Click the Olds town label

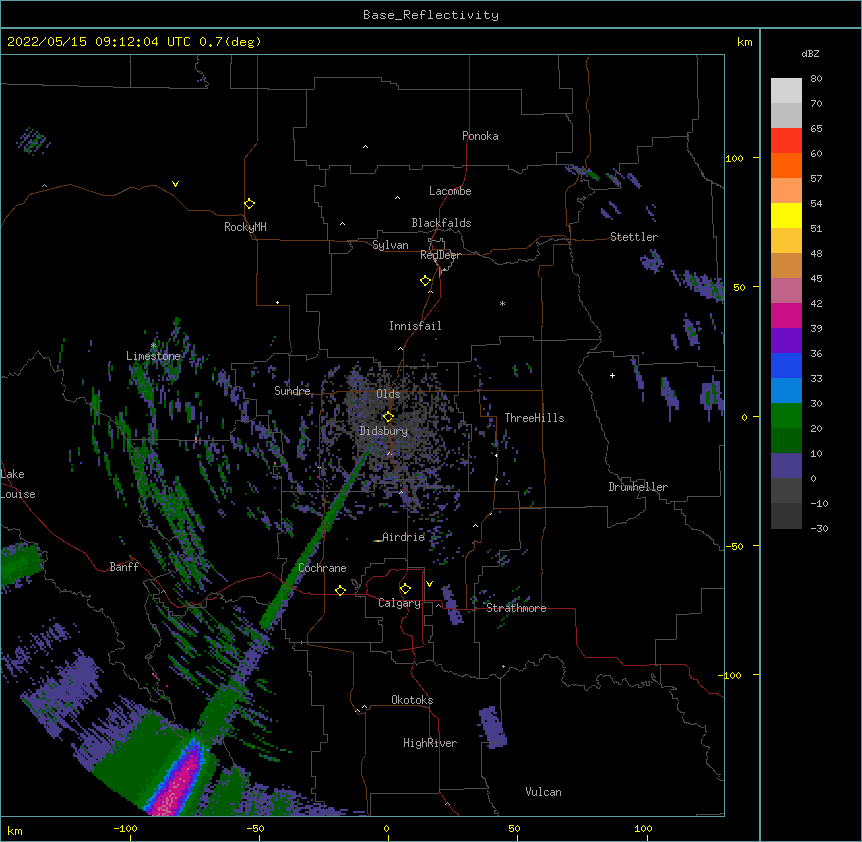388,394
